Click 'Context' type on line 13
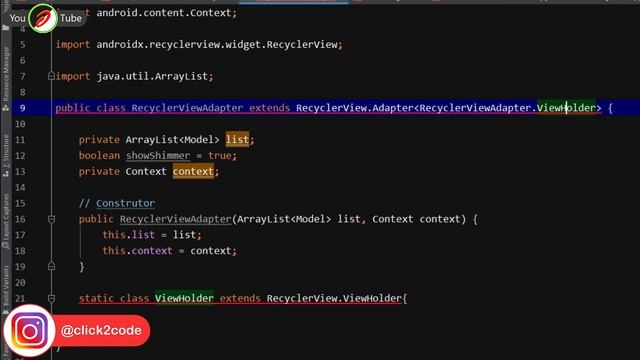This screenshot has height=360, width=640. (146, 171)
